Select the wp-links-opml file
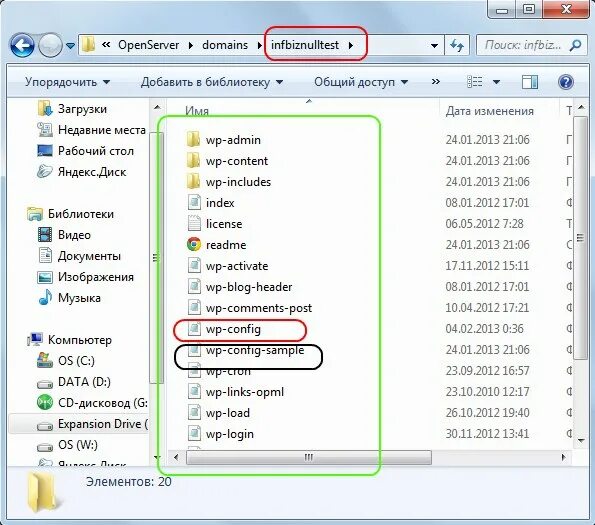The width and height of the screenshot is (595, 525). pos(245,392)
